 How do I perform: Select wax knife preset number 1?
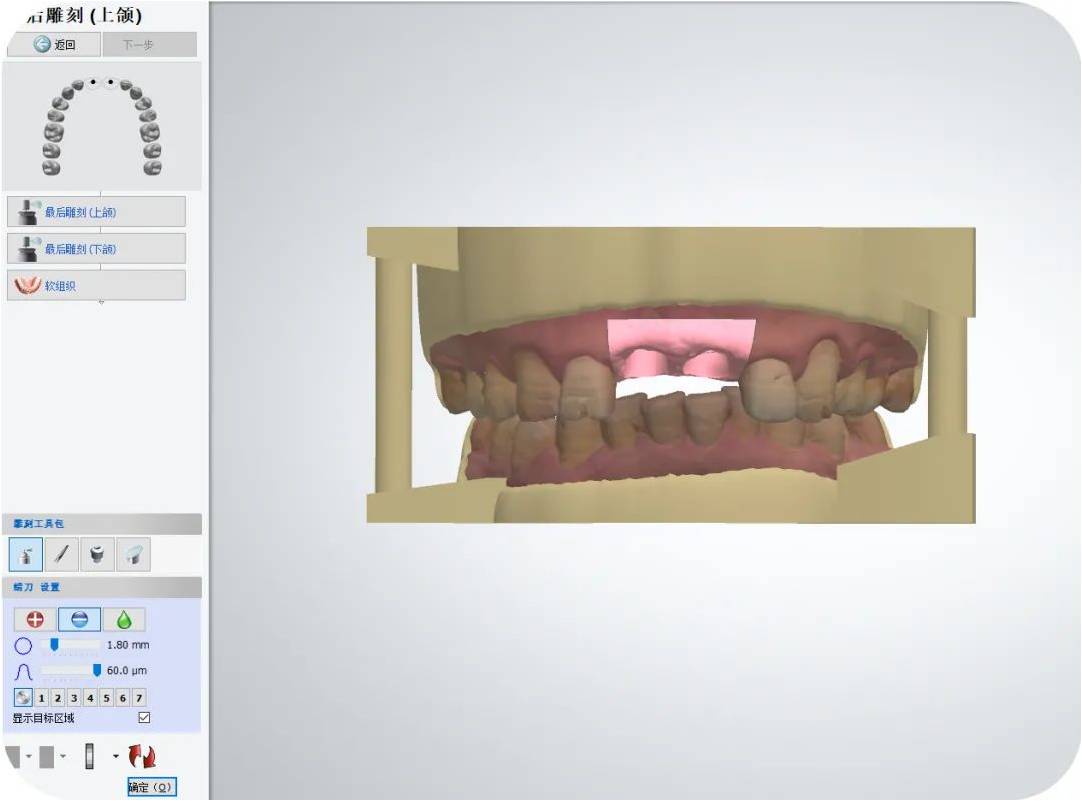pos(42,698)
